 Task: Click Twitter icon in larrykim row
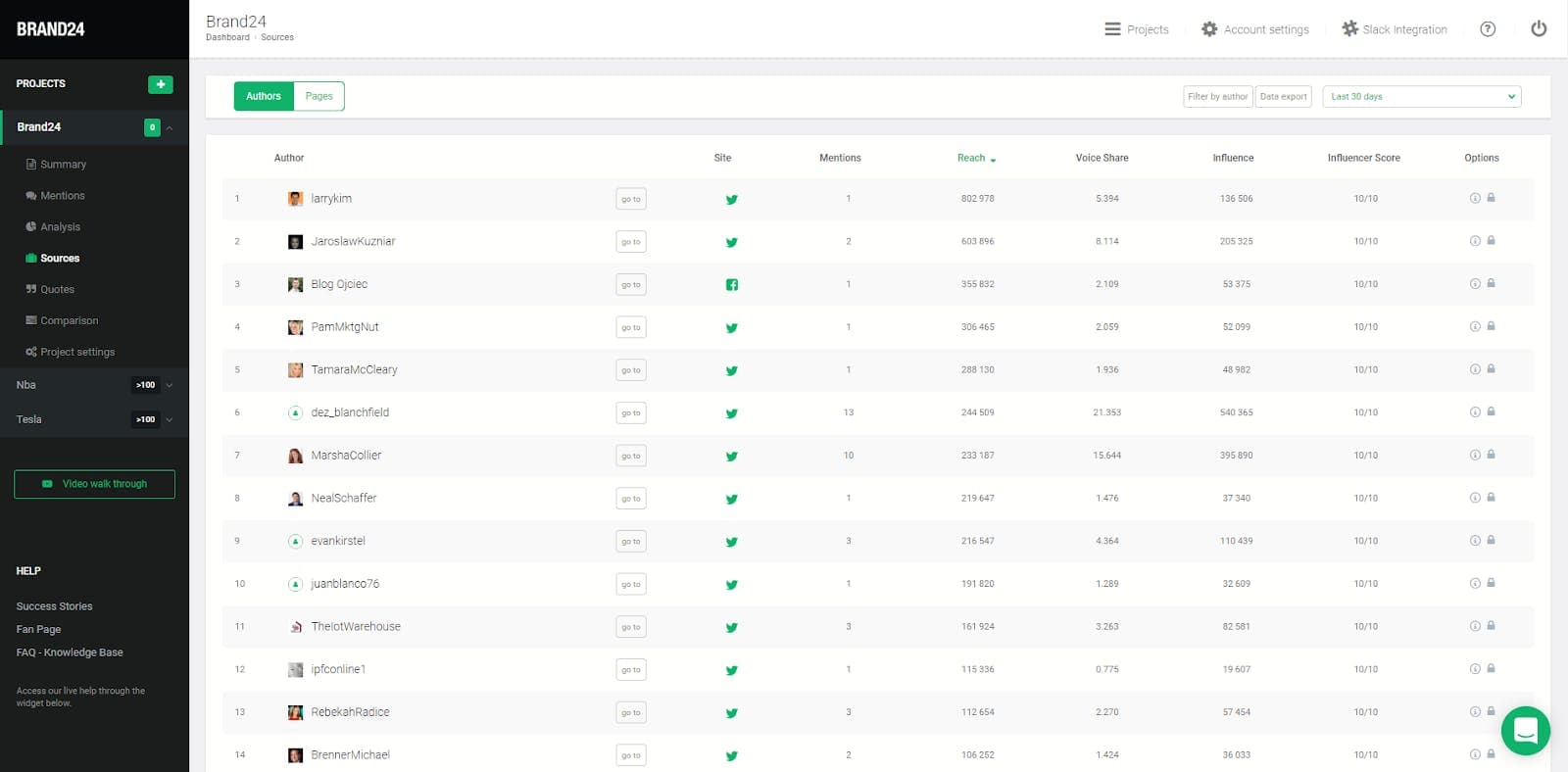731,199
